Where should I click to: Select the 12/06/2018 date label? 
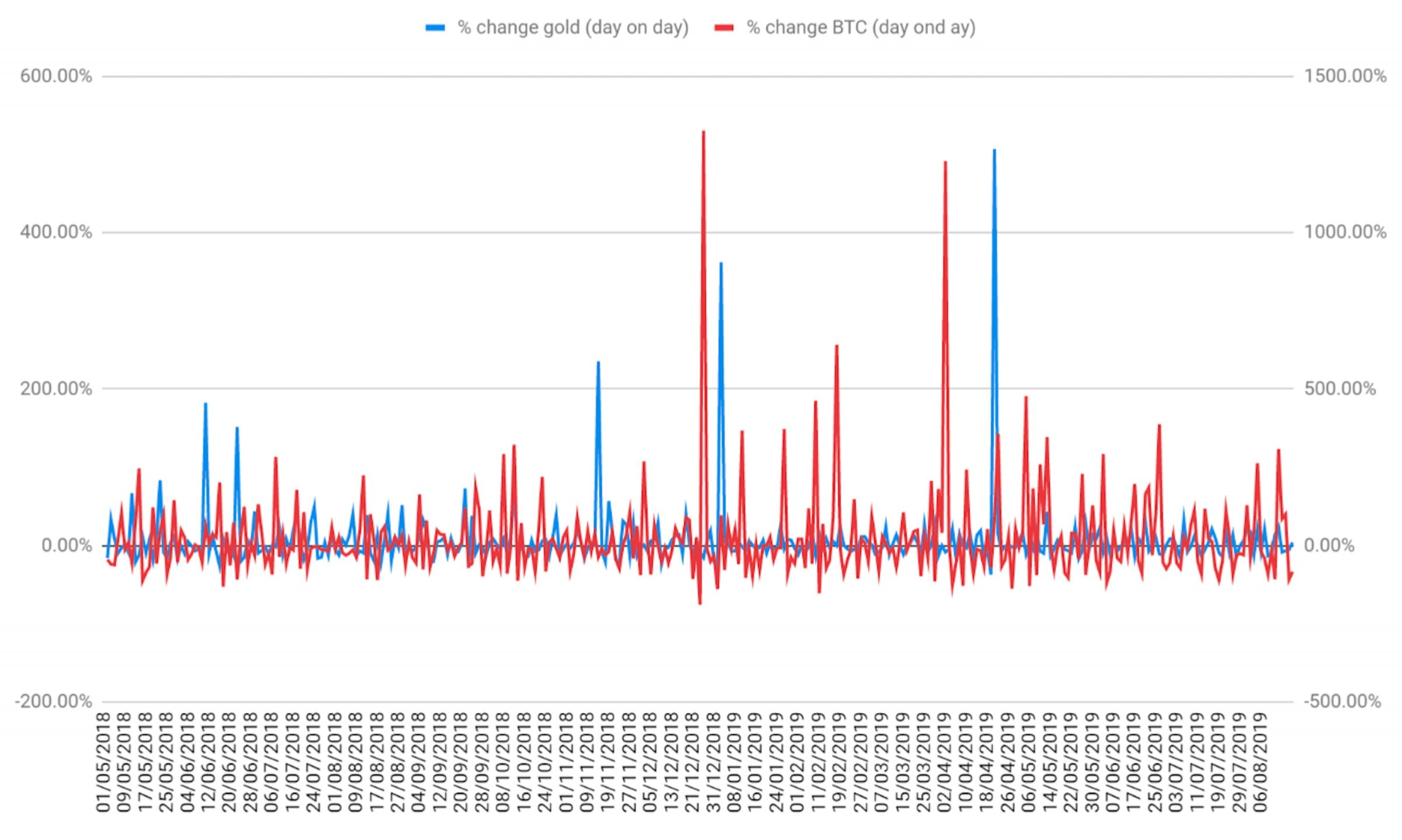[x=209, y=762]
